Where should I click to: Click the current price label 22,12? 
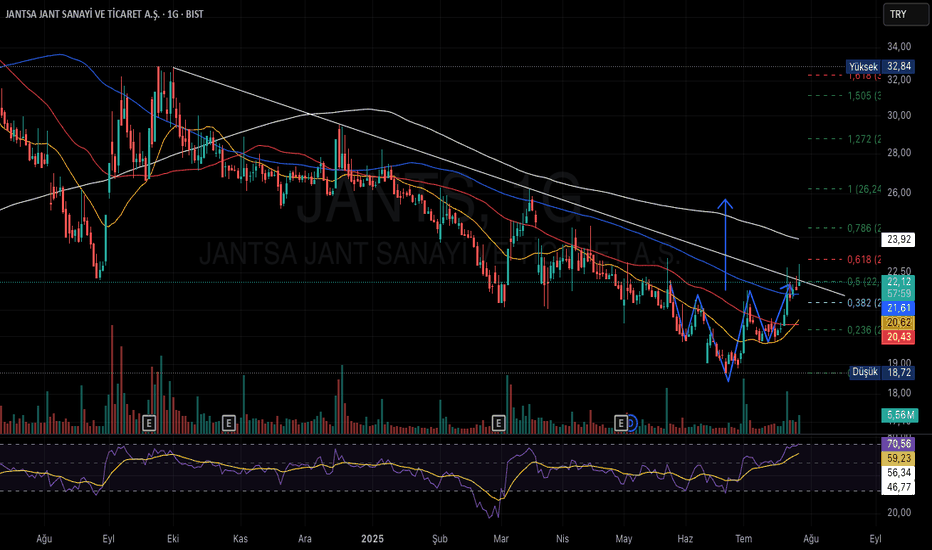pyautogui.click(x=899, y=282)
